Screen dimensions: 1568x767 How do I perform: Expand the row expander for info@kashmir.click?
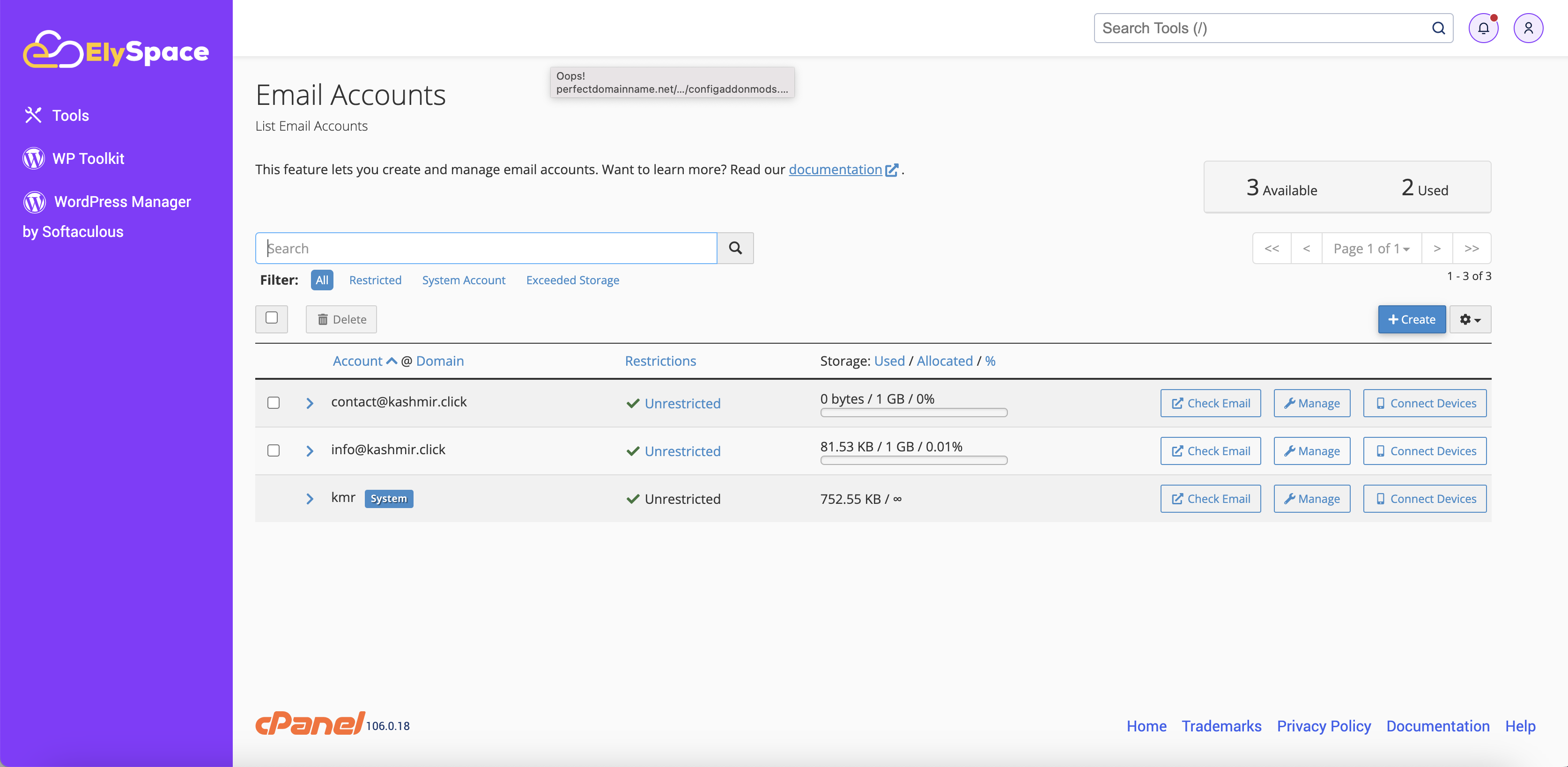tap(311, 450)
